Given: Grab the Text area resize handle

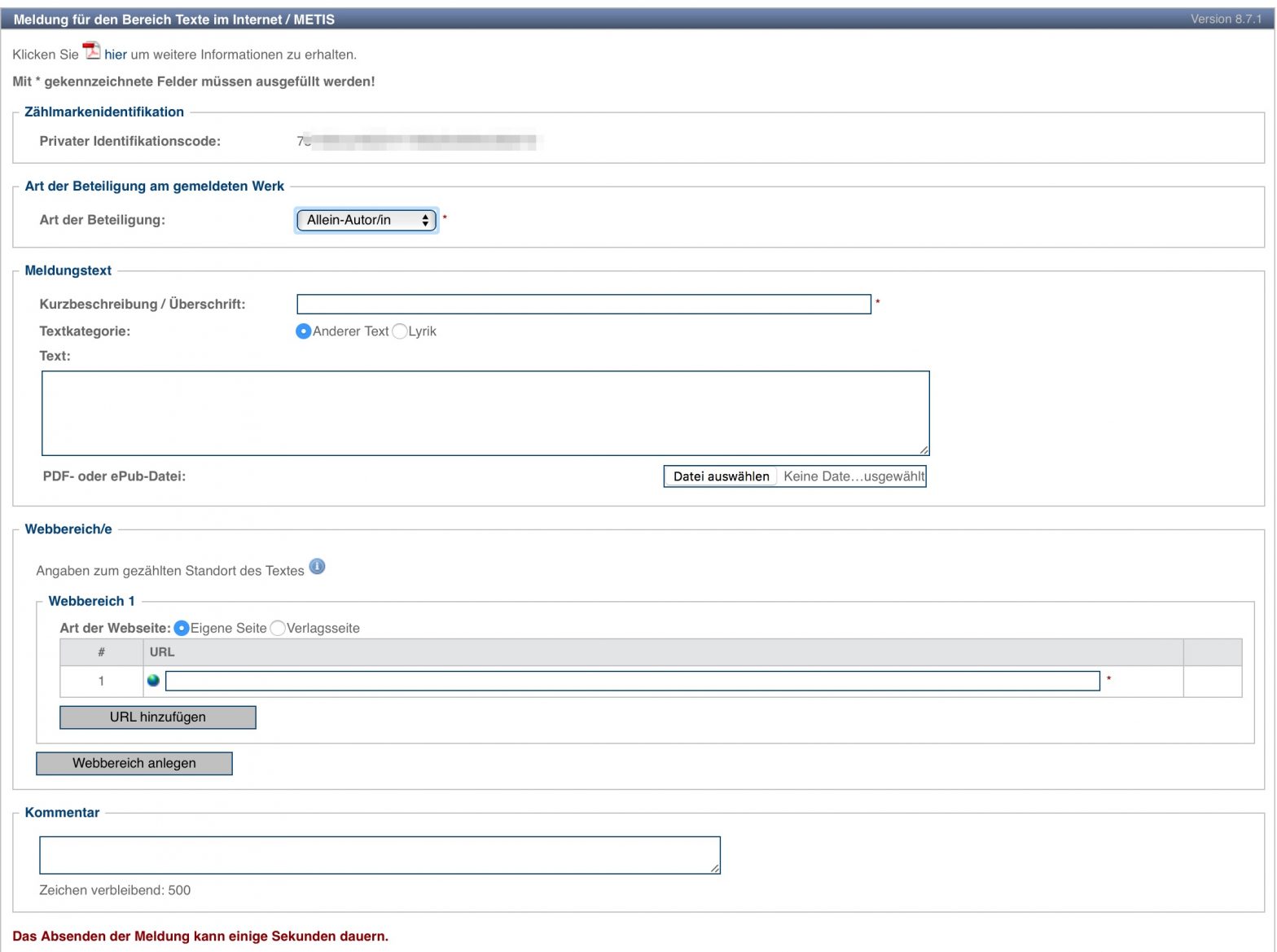Looking at the screenshot, I should (x=924, y=450).
